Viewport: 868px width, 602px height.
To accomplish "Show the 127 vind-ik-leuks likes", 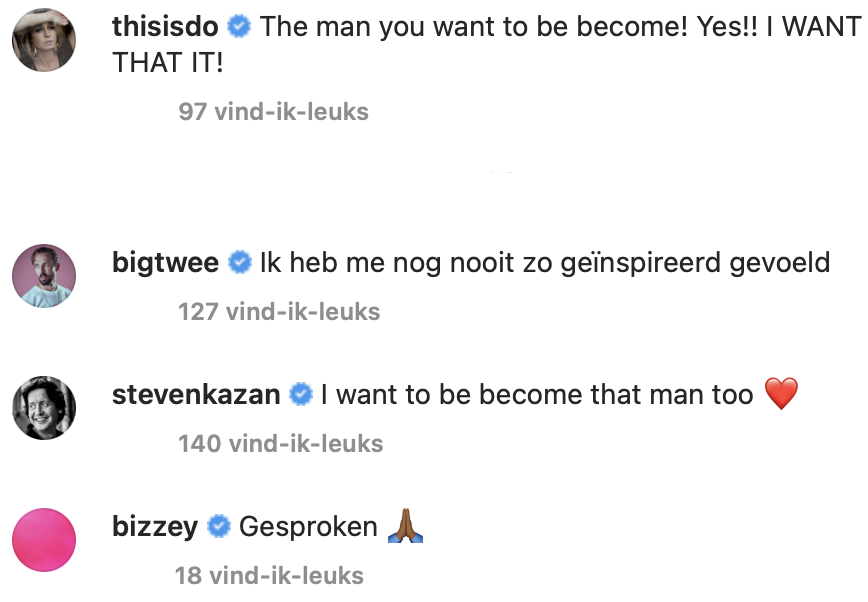I will [x=279, y=312].
